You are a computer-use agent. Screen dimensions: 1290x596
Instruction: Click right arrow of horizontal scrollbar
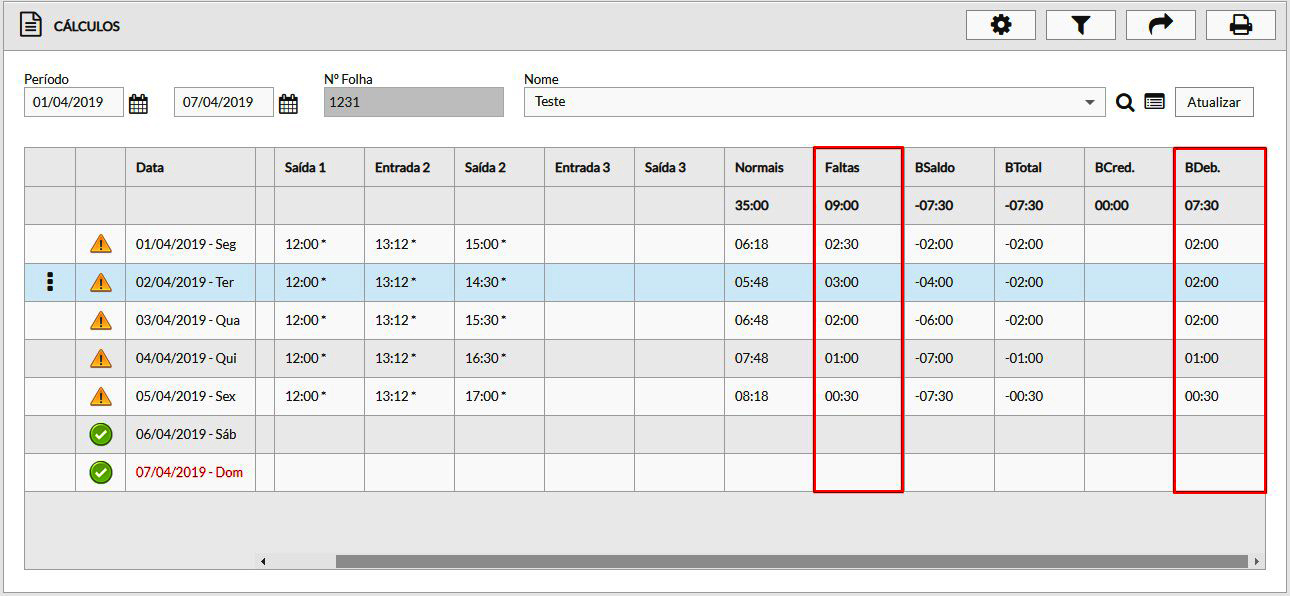[1256, 562]
